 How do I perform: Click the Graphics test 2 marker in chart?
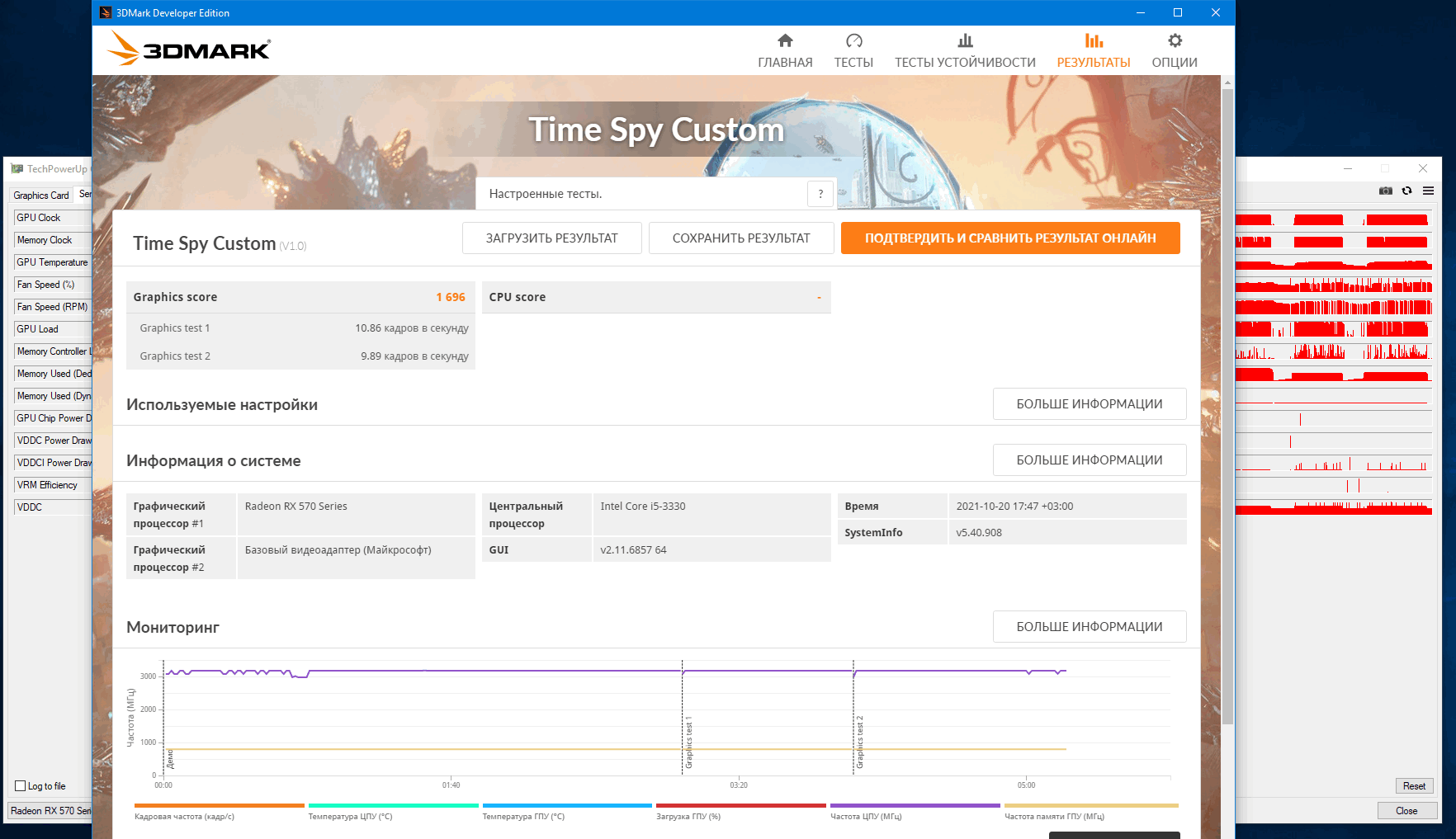859,742
